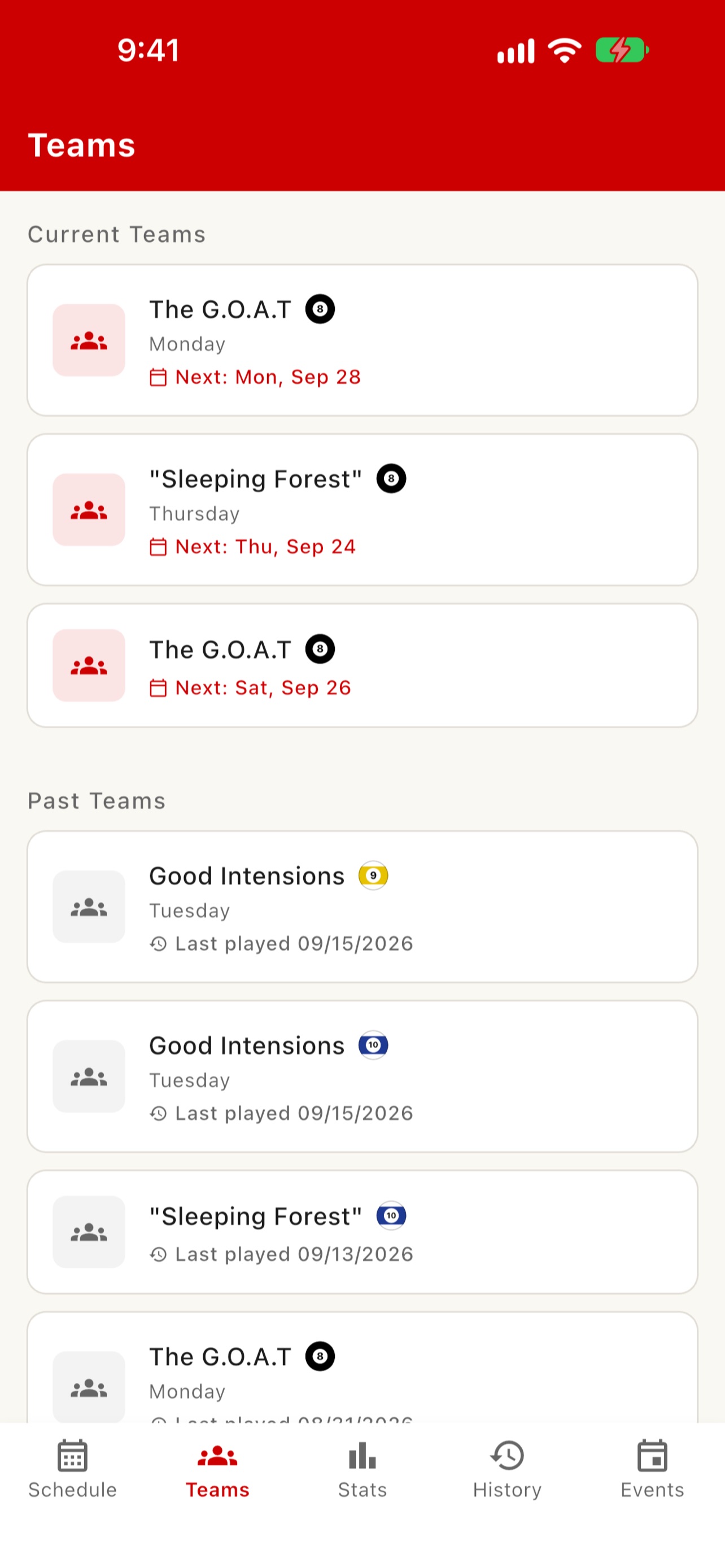This screenshot has height=1568, width=725.
Task: Tap the Events calendar icon
Action: tap(652, 1455)
